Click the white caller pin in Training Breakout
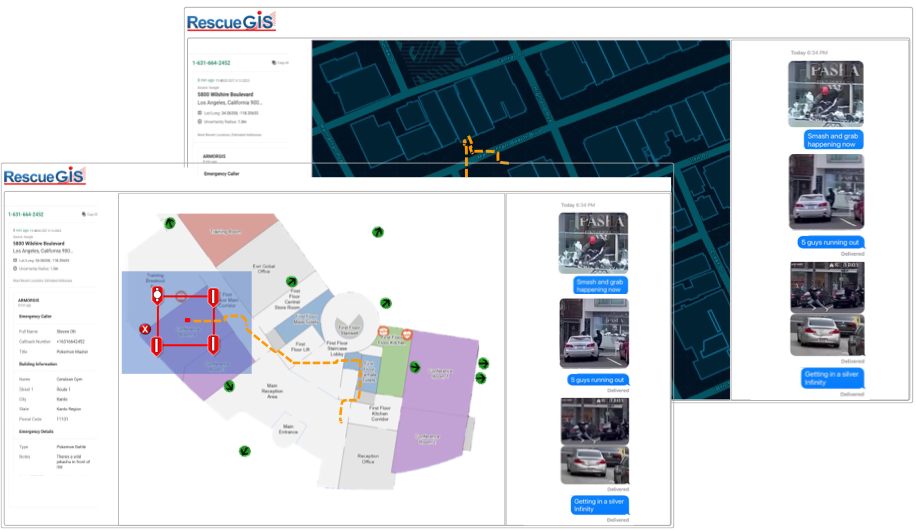 157,296
